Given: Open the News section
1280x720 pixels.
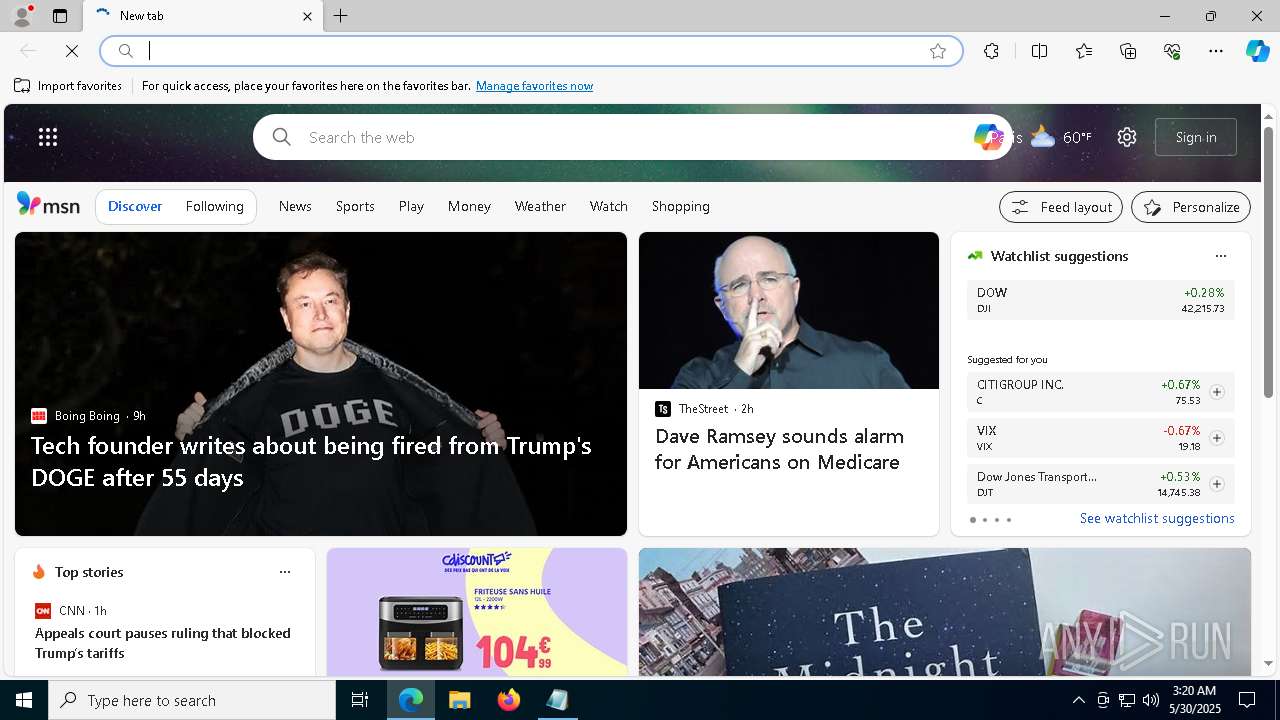Looking at the screenshot, I should 295,206.
